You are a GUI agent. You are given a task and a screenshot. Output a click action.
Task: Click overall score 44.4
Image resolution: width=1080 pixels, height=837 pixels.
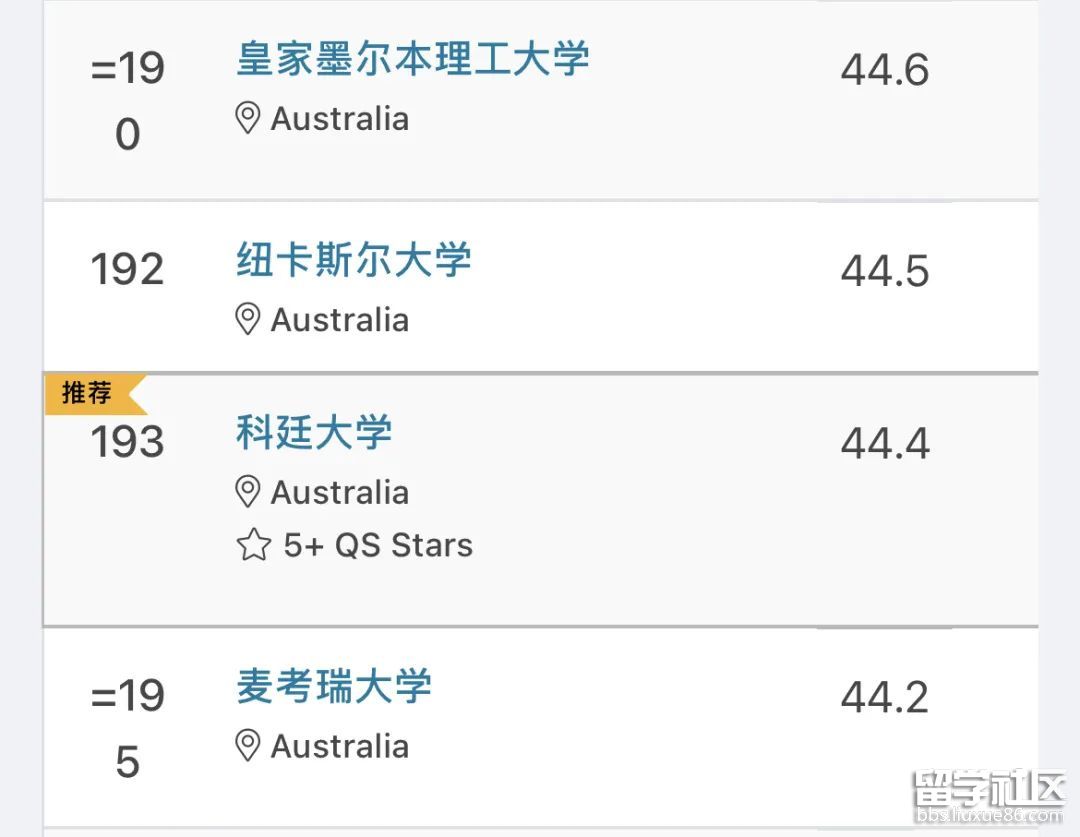[885, 442]
